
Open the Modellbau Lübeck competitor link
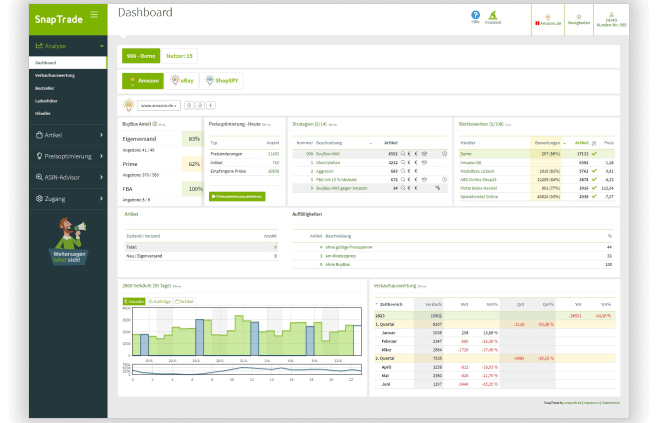tap(478, 171)
